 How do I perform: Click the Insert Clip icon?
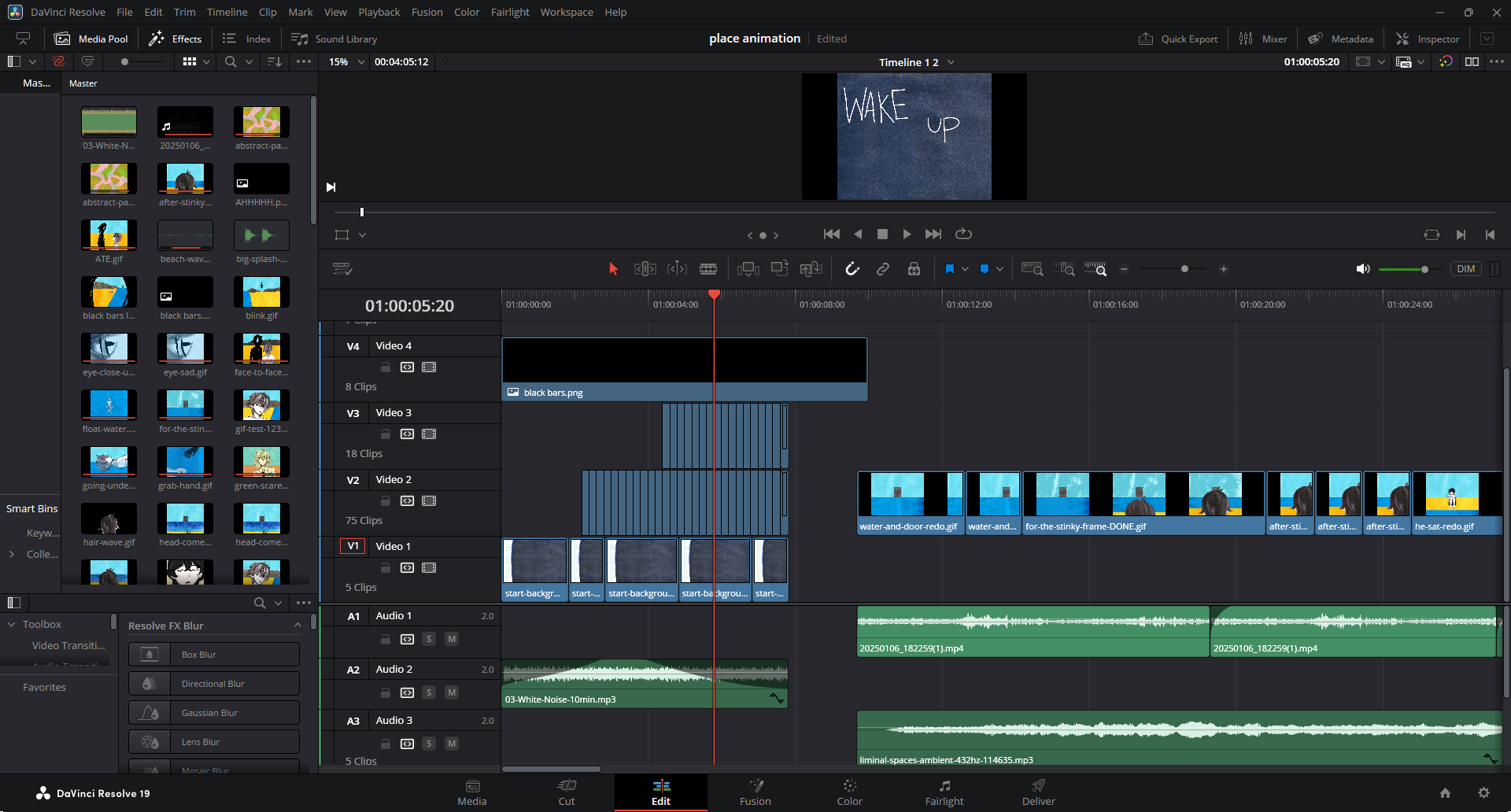(x=748, y=269)
